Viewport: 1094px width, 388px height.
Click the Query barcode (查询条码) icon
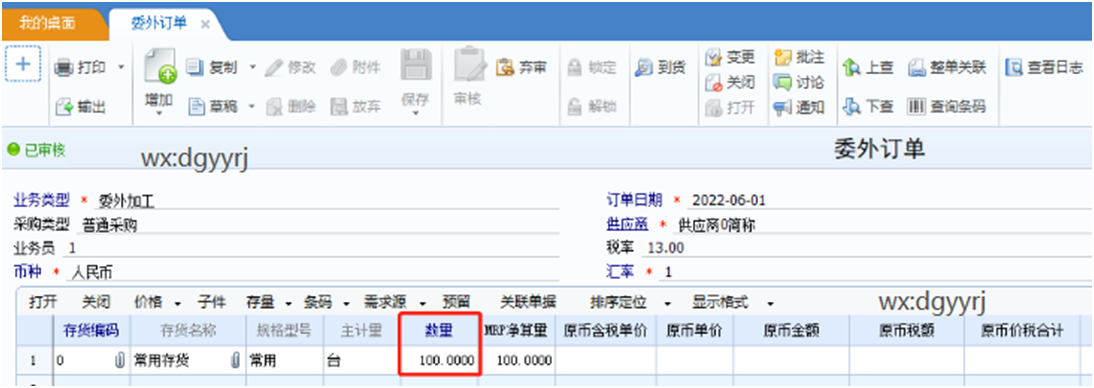tap(917, 107)
